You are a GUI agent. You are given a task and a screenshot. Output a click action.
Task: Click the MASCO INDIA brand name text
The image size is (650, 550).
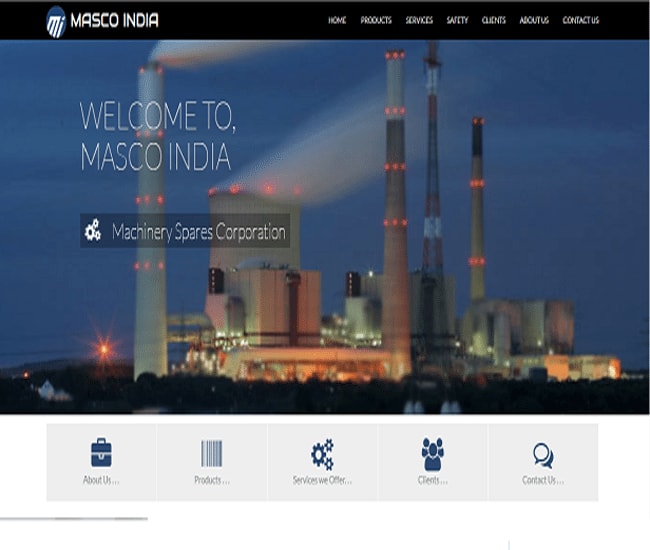(x=114, y=20)
